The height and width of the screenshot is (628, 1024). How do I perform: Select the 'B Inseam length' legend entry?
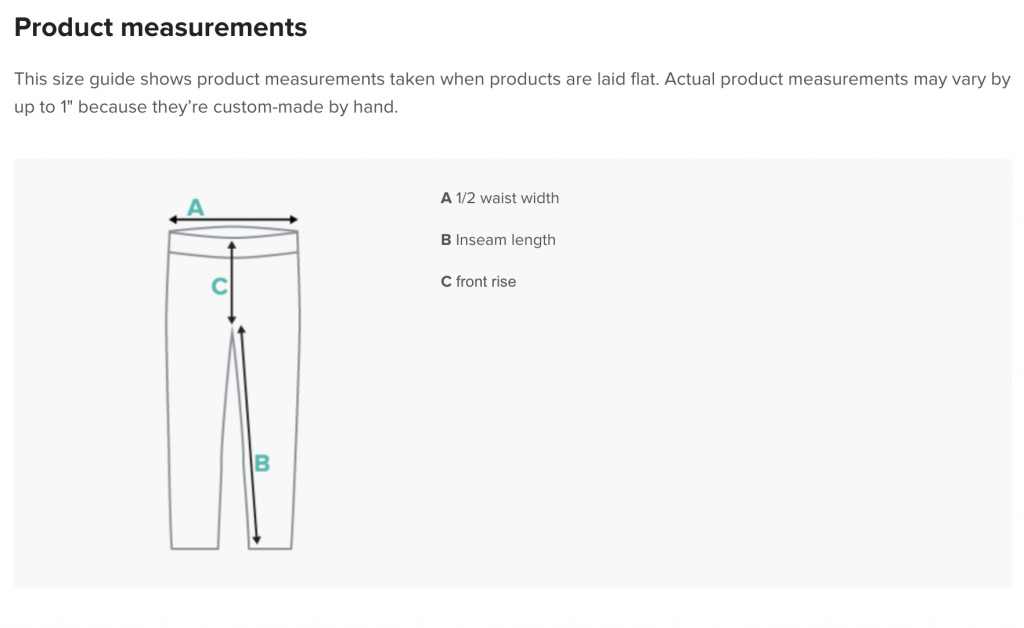click(x=498, y=240)
